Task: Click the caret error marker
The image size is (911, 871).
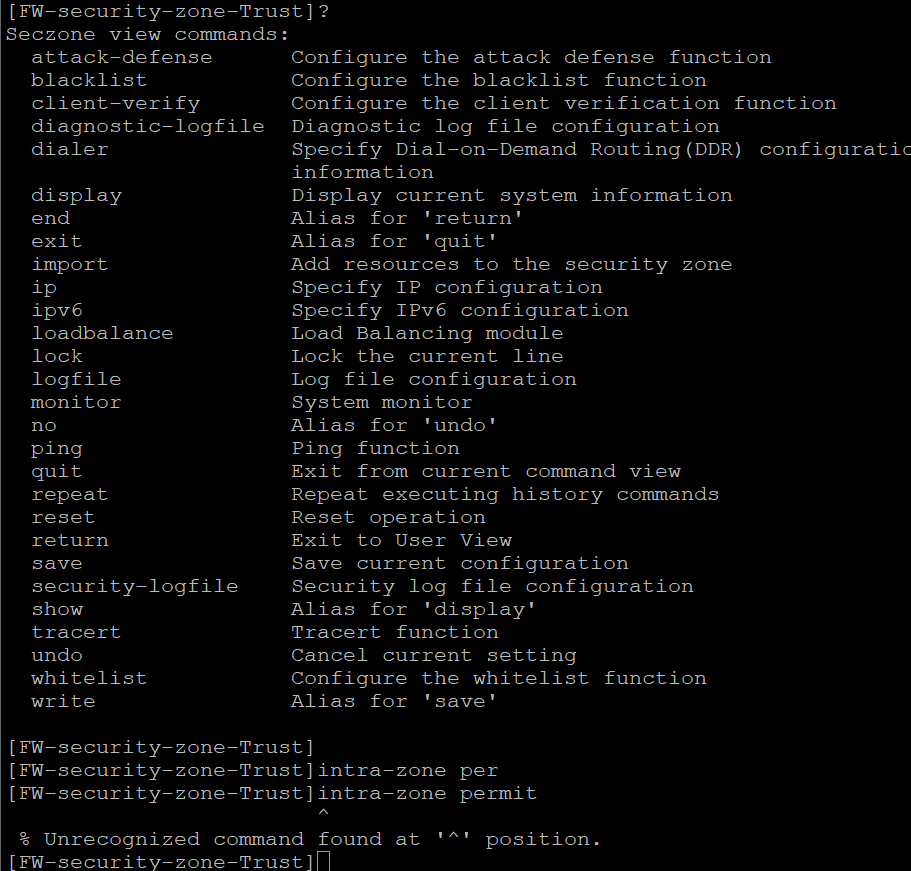Action: point(324,812)
